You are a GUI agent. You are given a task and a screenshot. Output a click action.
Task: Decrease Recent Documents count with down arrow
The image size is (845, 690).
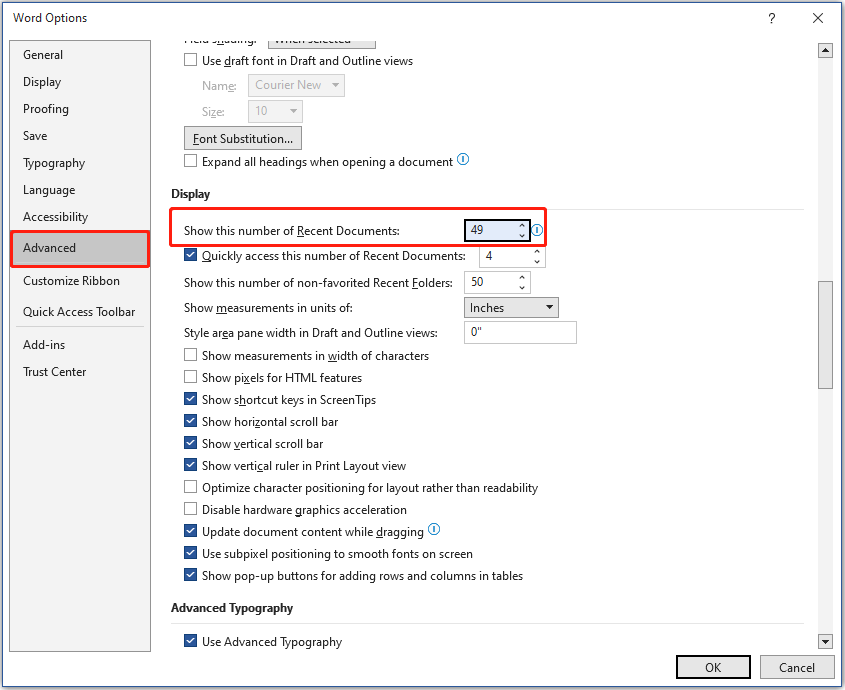(x=522, y=236)
